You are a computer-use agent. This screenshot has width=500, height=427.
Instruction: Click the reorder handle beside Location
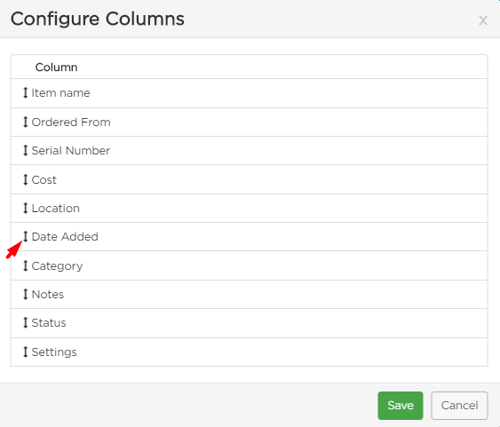[25, 208]
